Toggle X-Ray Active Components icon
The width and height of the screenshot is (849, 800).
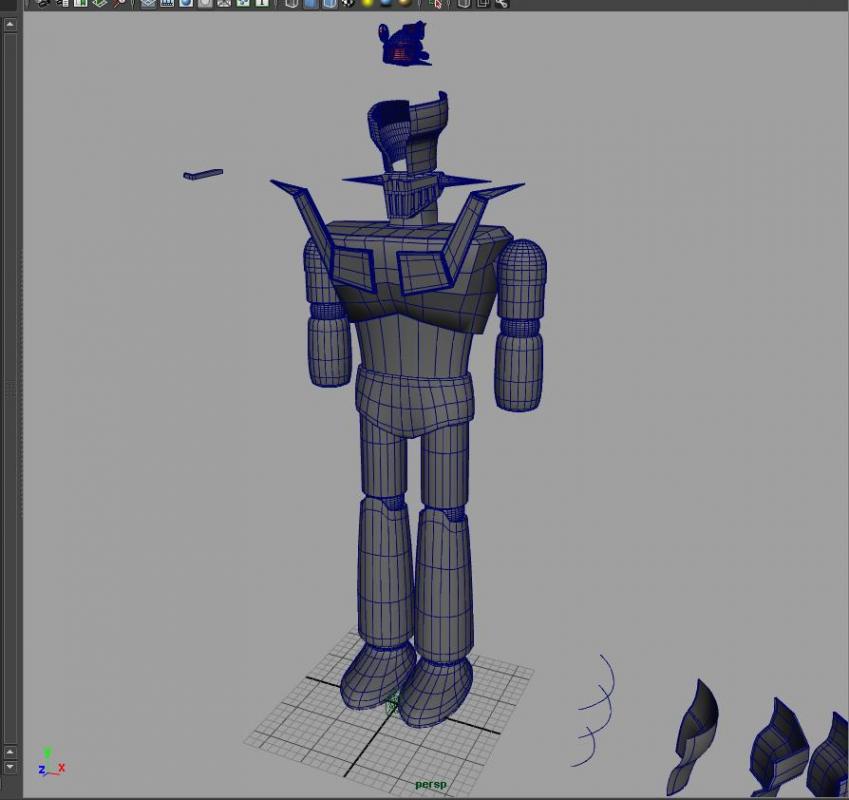point(483,3)
